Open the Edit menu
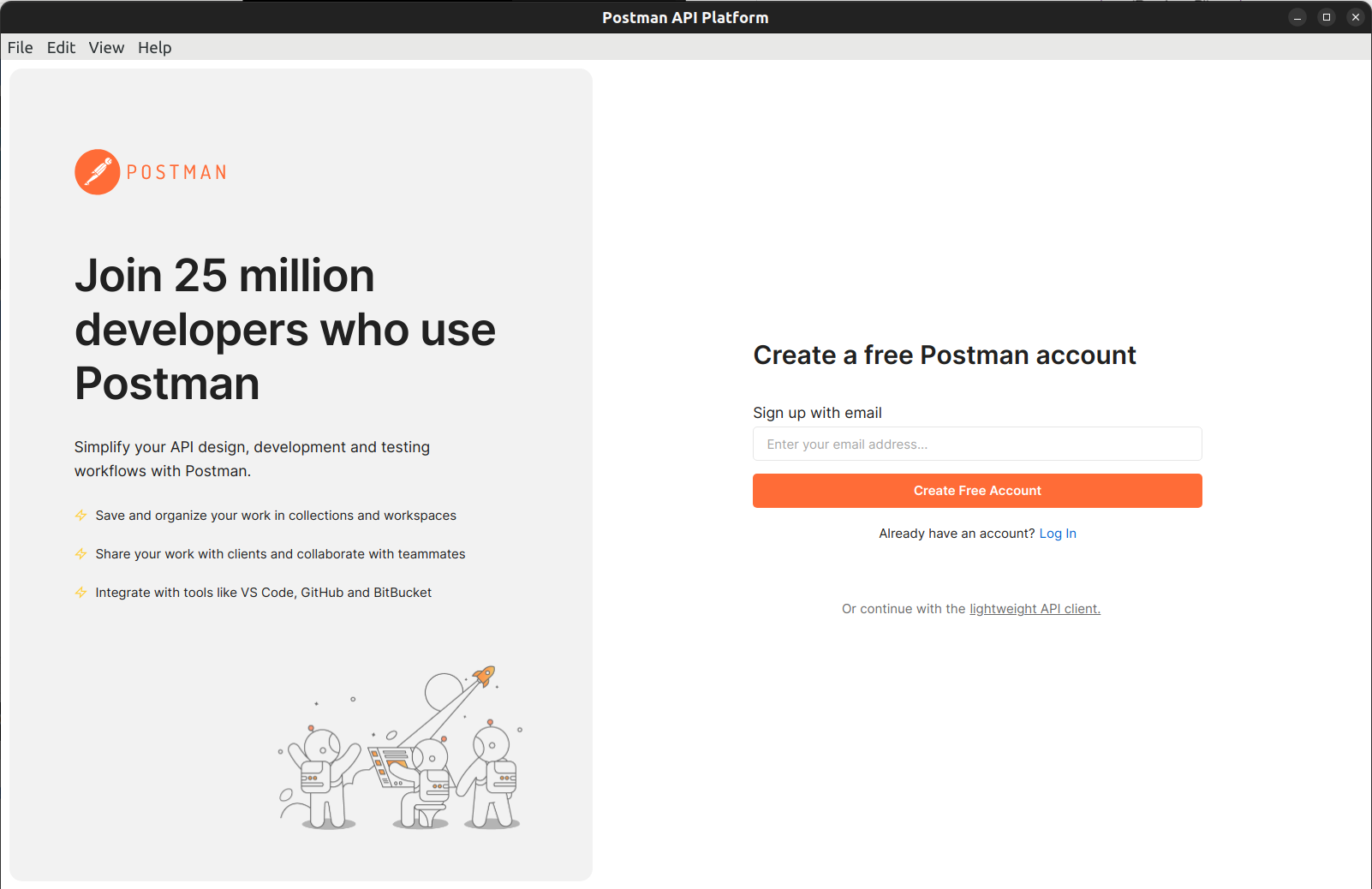The image size is (1372, 889). [x=61, y=48]
